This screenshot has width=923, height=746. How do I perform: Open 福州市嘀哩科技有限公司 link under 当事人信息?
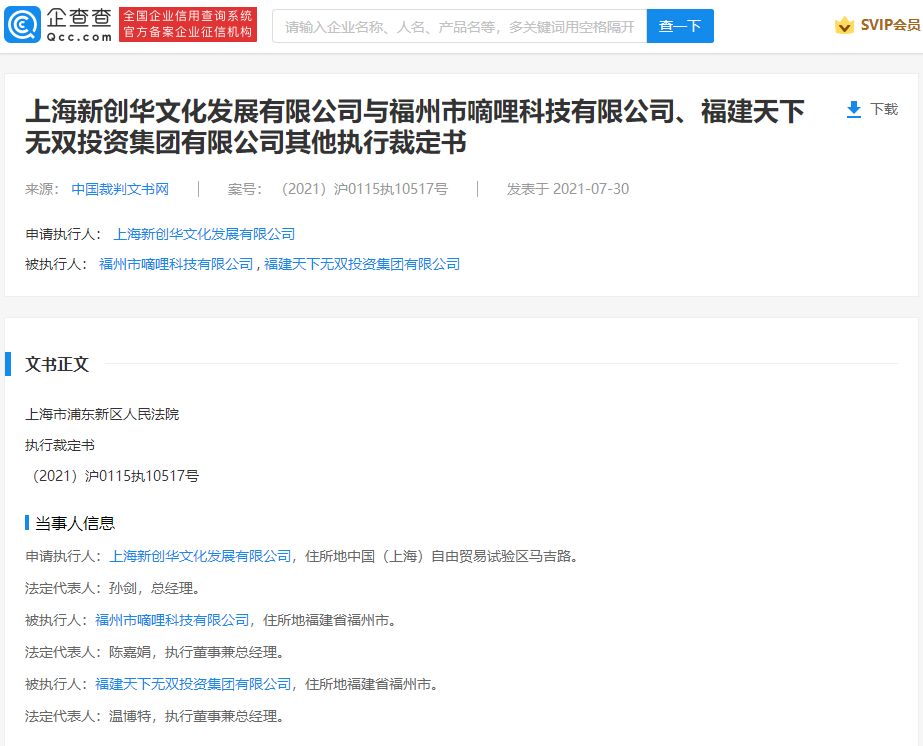(x=172, y=621)
